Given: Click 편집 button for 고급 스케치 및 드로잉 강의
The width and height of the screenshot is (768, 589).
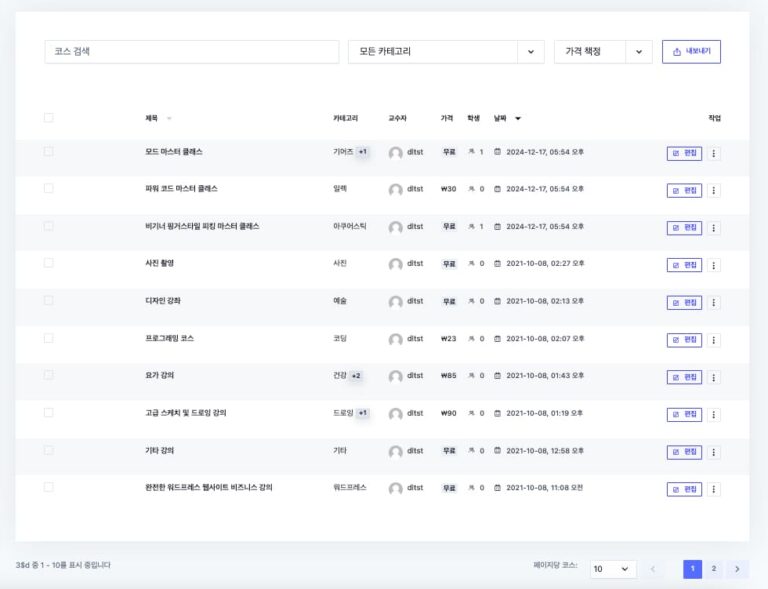Looking at the screenshot, I should (685, 414).
